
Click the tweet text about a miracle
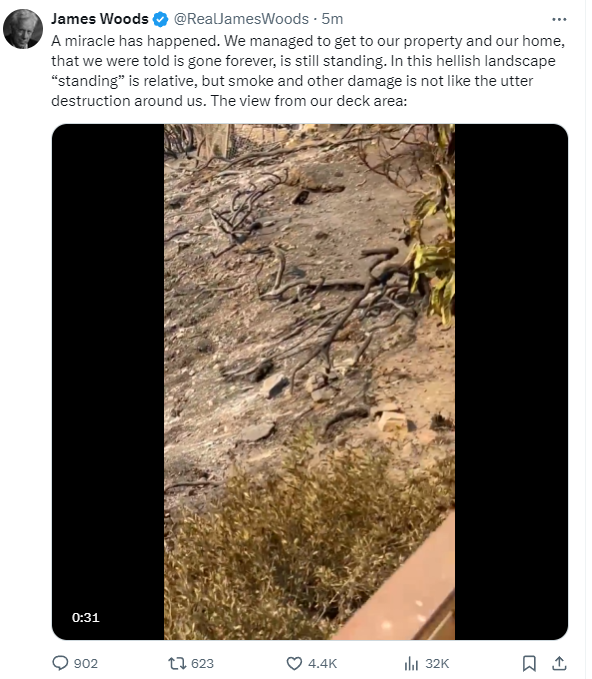308,71
